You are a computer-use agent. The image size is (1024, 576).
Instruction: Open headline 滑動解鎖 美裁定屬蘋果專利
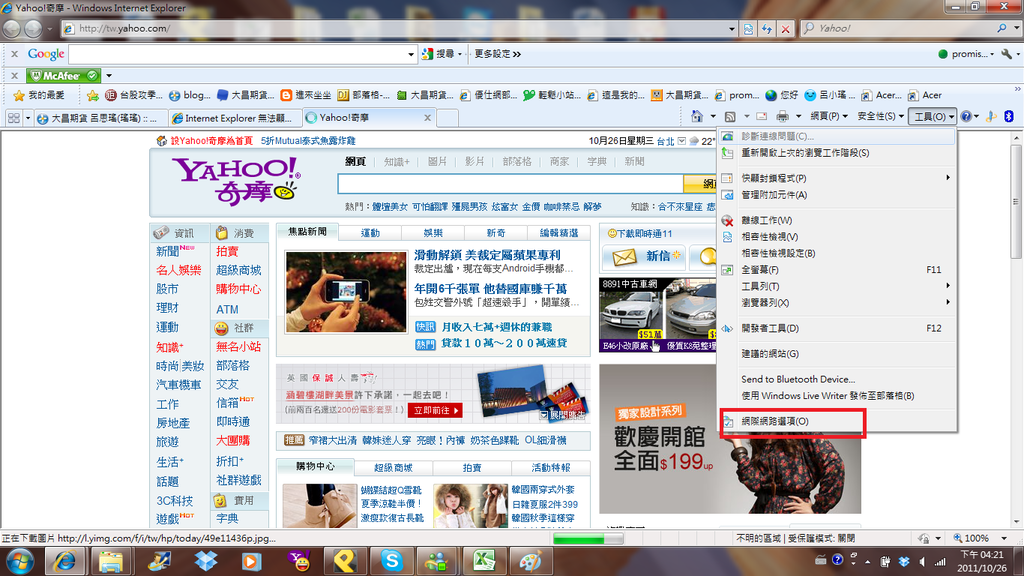487,255
